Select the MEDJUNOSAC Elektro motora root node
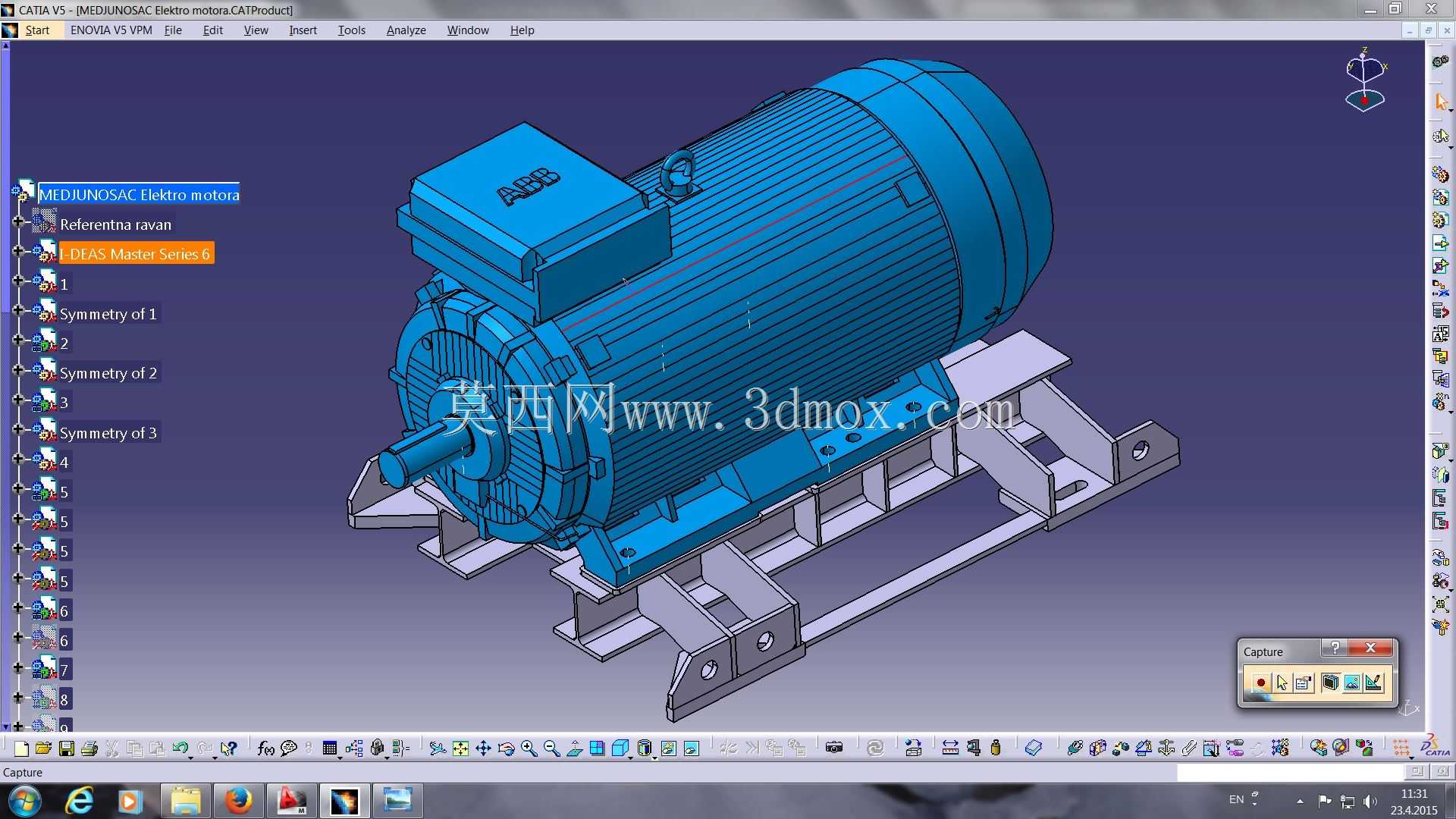The height and width of the screenshot is (819, 1456). click(139, 195)
